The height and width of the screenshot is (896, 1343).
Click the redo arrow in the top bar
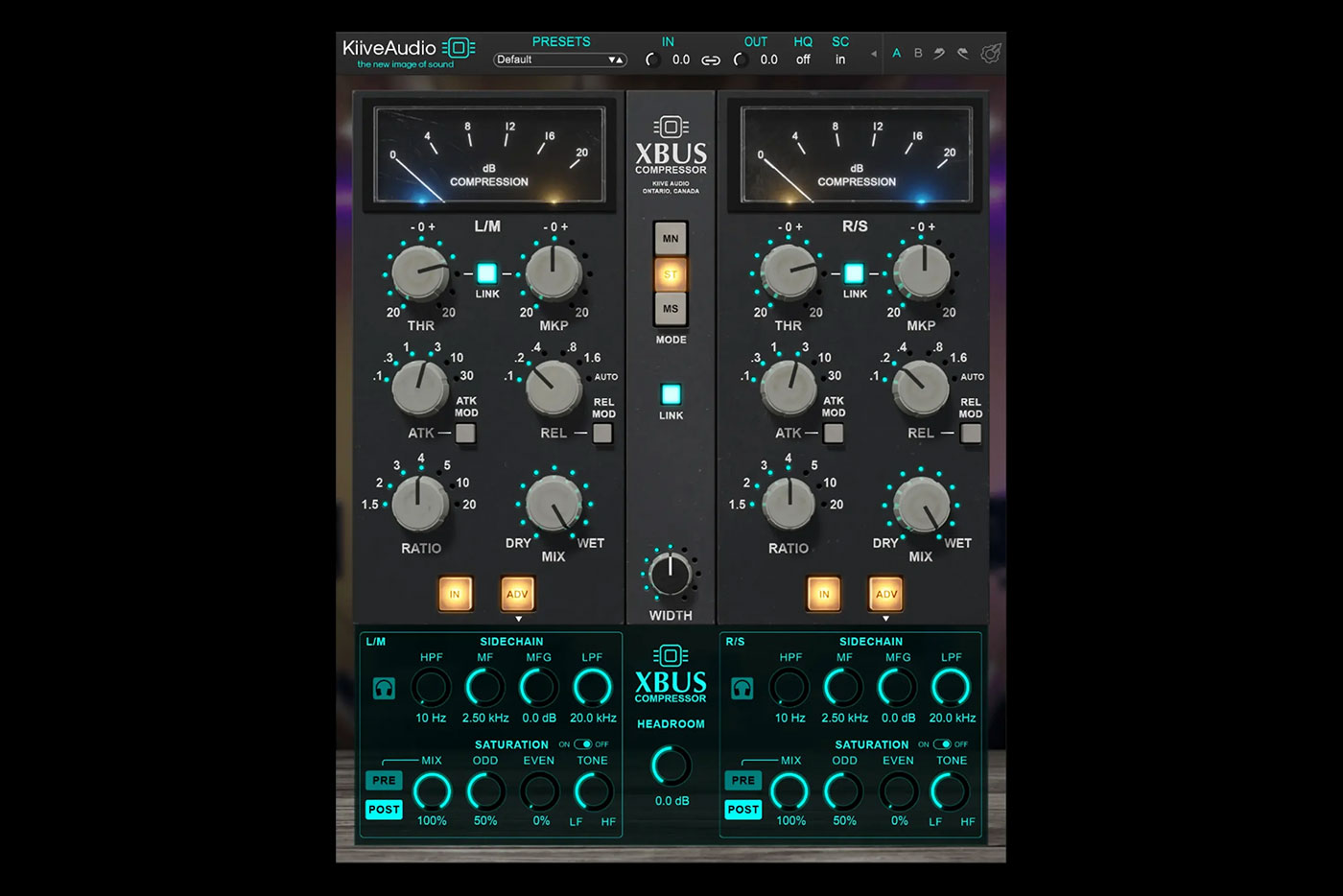click(963, 53)
